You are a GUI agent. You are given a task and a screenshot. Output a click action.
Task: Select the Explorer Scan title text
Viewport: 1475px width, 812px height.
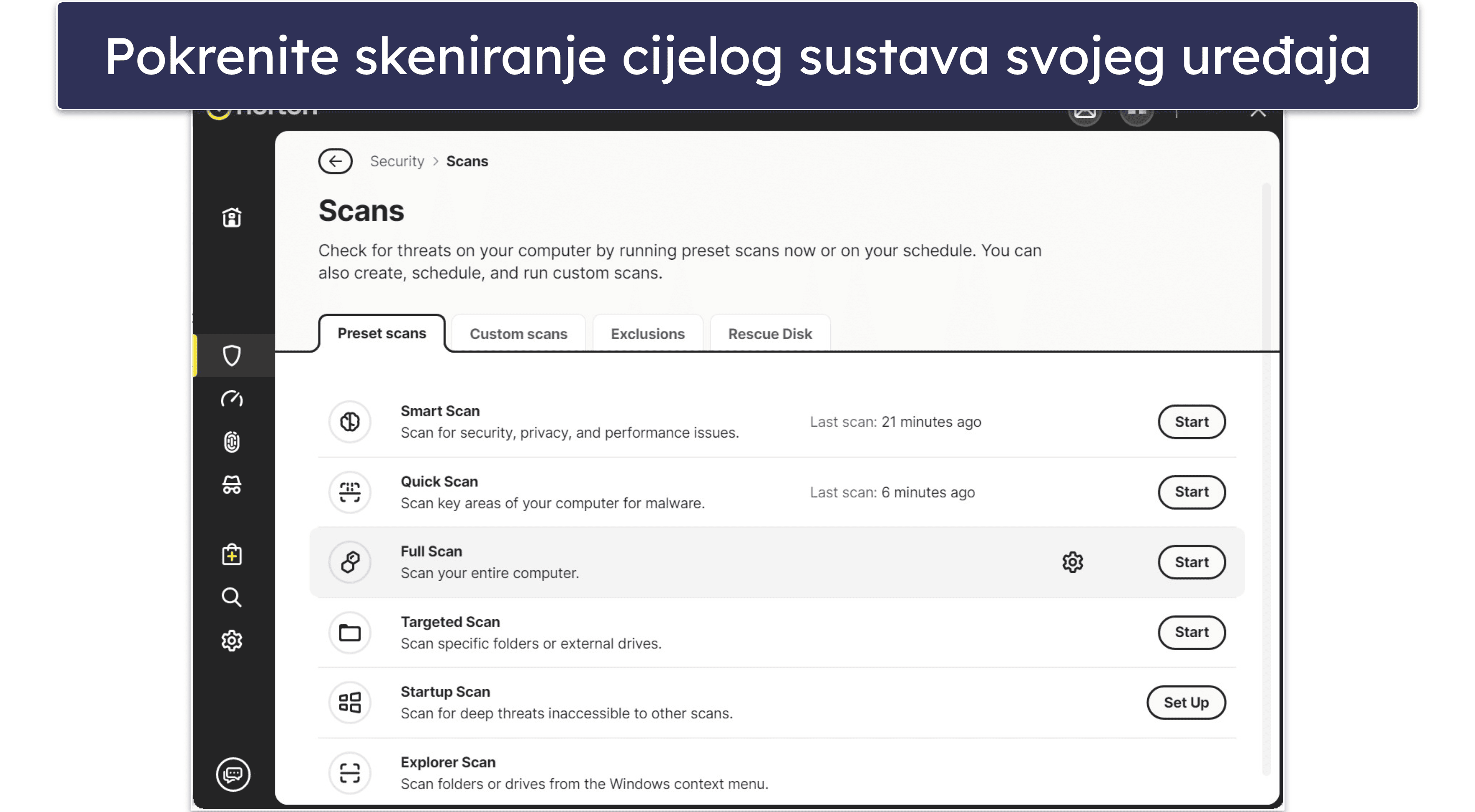[448, 762]
